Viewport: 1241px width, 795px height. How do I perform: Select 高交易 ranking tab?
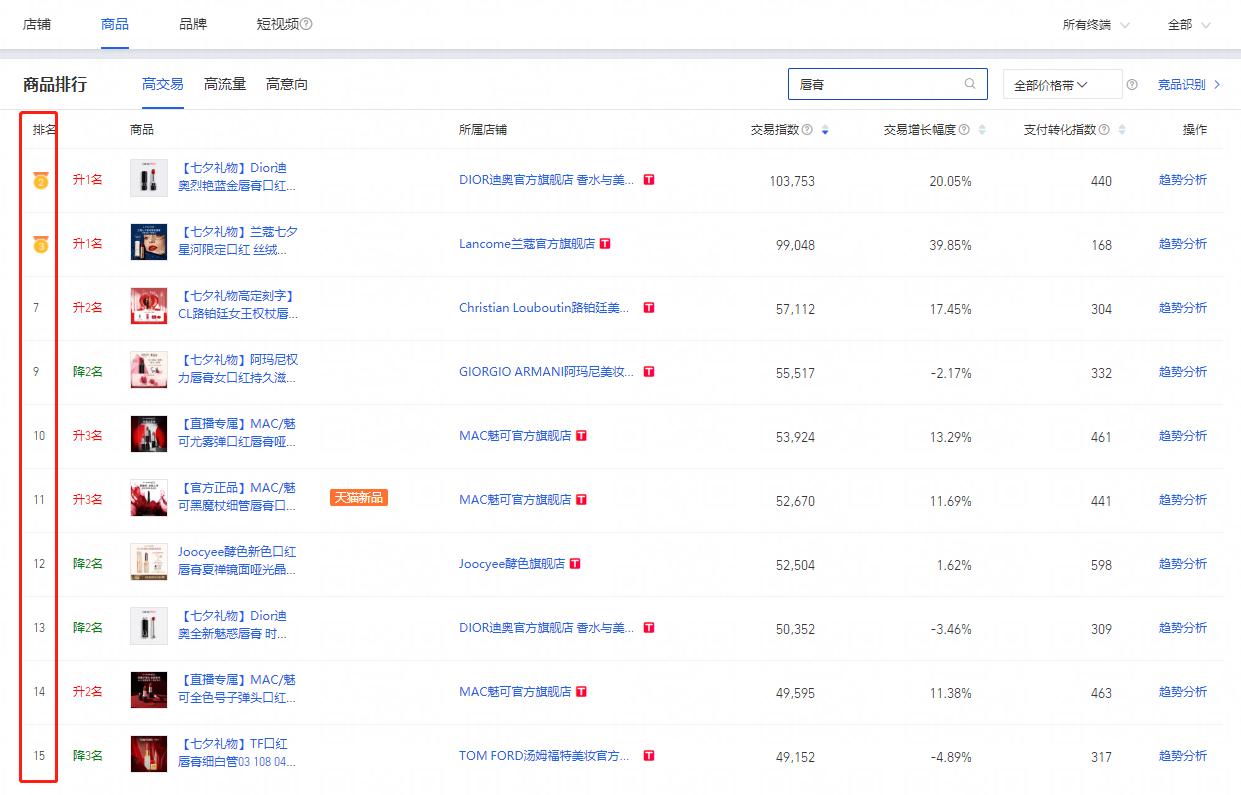(163, 85)
